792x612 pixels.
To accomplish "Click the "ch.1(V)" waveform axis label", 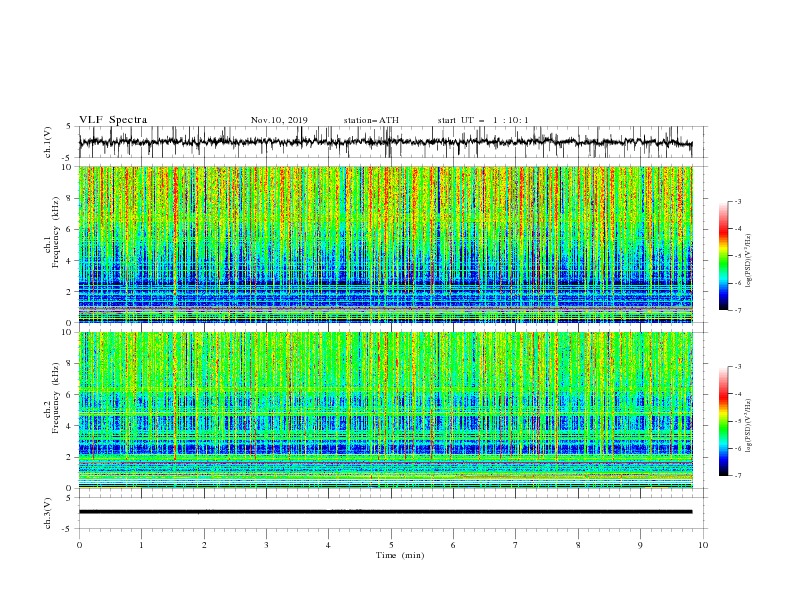I will pyautogui.click(x=48, y=142).
